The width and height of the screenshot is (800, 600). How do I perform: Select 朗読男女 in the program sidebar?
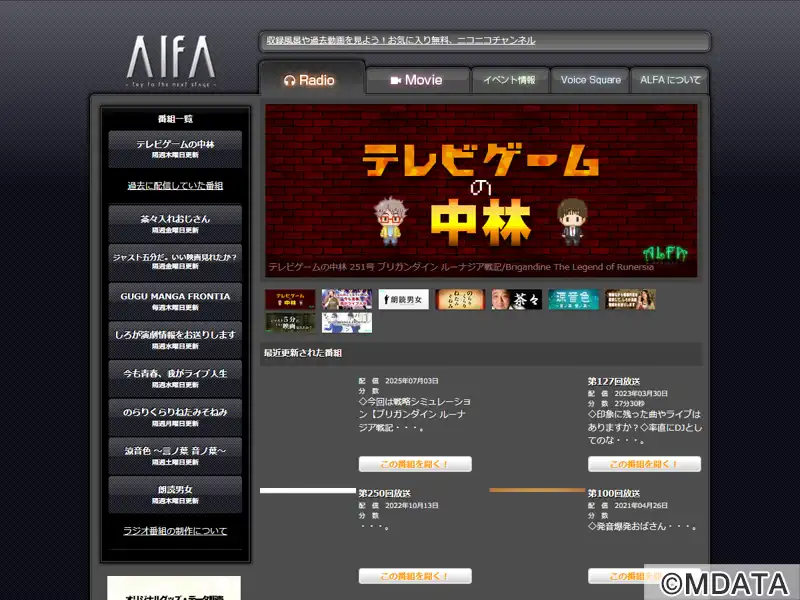(x=175, y=495)
